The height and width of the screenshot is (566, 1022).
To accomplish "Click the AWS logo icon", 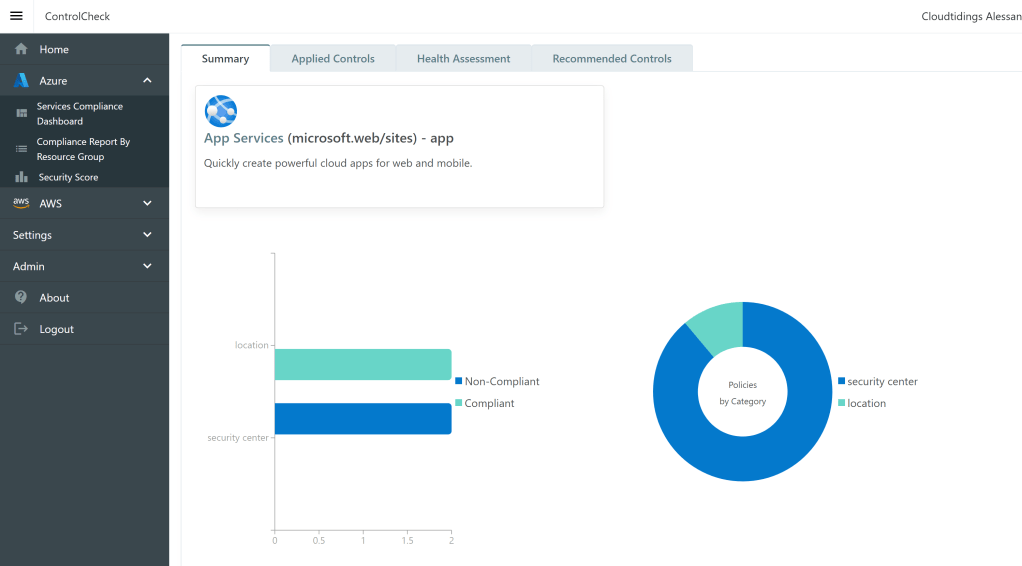I will pos(21,203).
